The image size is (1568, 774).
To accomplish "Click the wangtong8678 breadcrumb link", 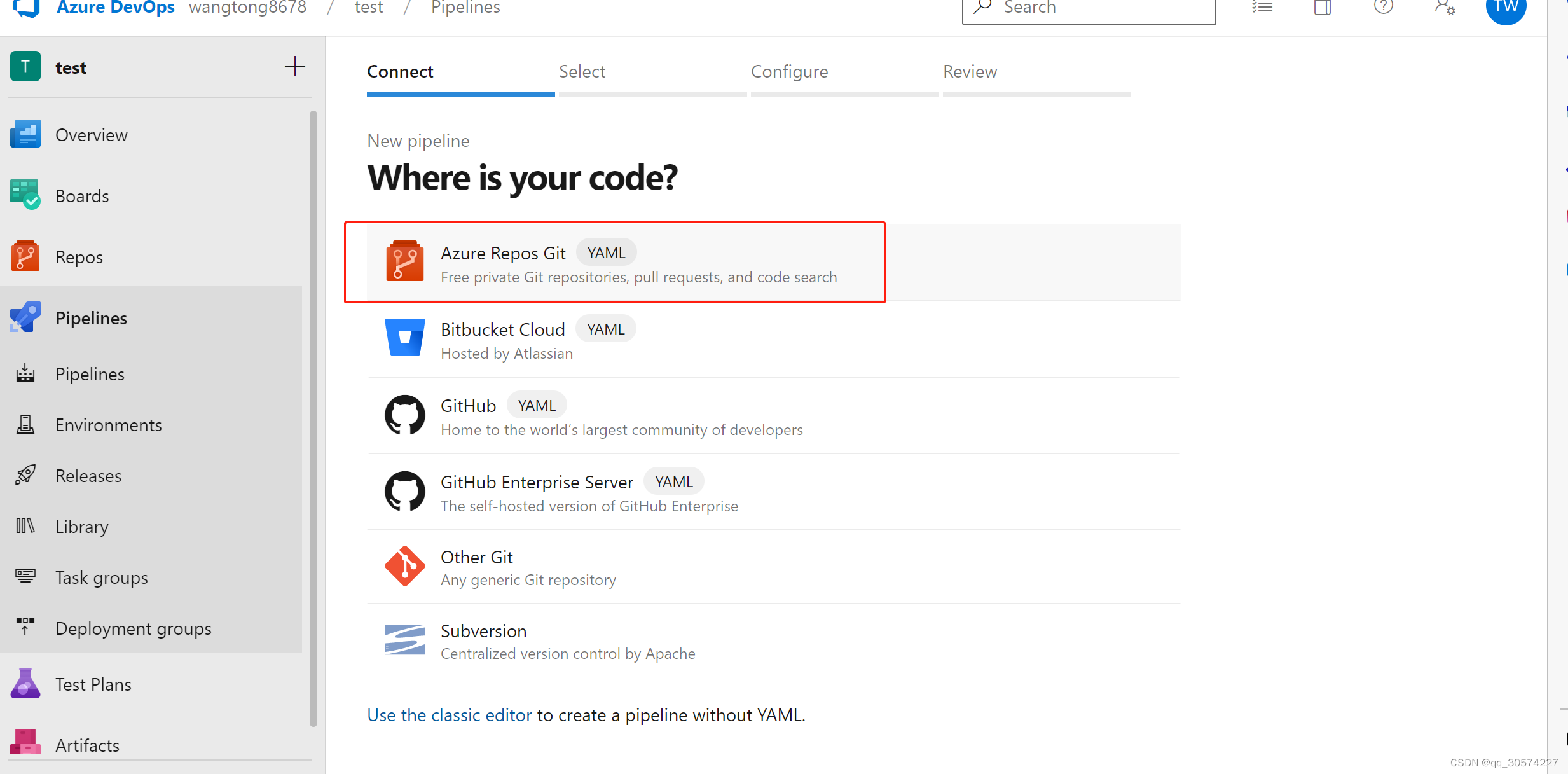I will click(247, 8).
